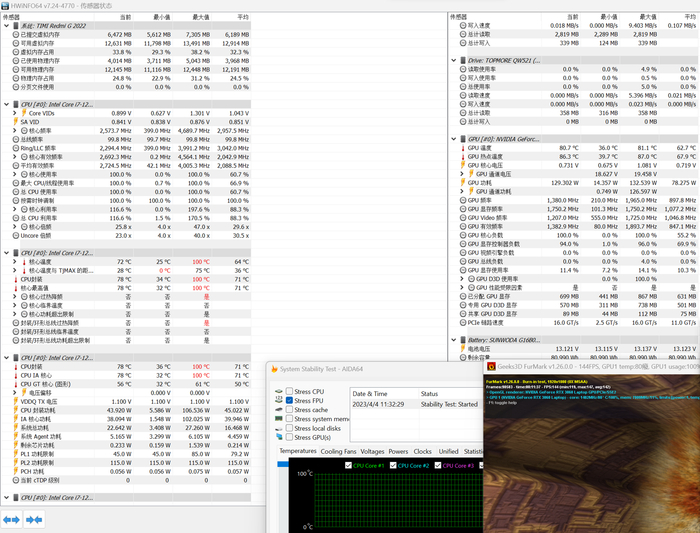This screenshot has width=700, height=533.
Task: Click the HWiNFO expand-columns left-right arrows icon
Action: 11,520
